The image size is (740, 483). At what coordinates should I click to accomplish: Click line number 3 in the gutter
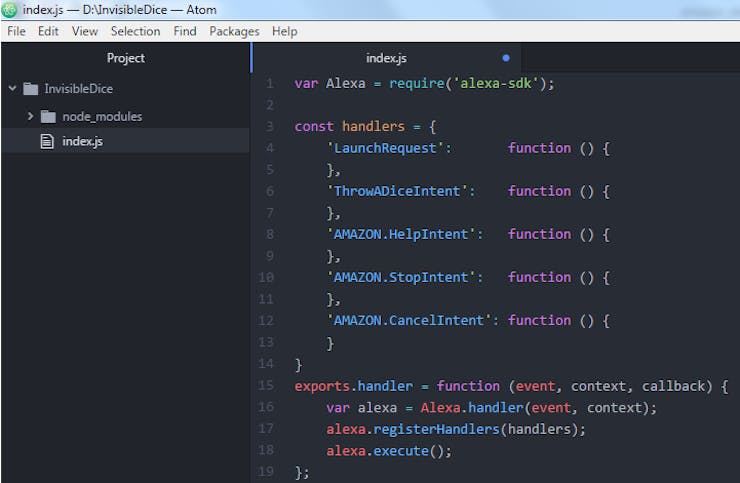coord(269,127)
